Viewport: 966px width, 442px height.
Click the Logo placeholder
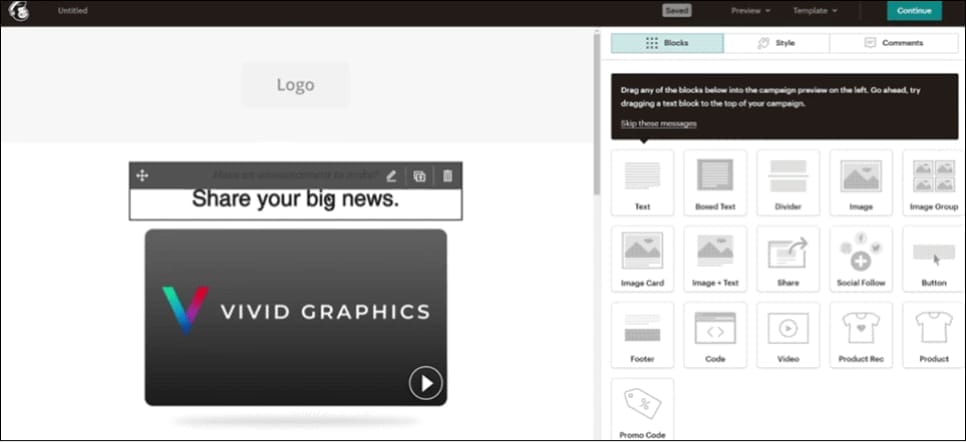(295, 85)
